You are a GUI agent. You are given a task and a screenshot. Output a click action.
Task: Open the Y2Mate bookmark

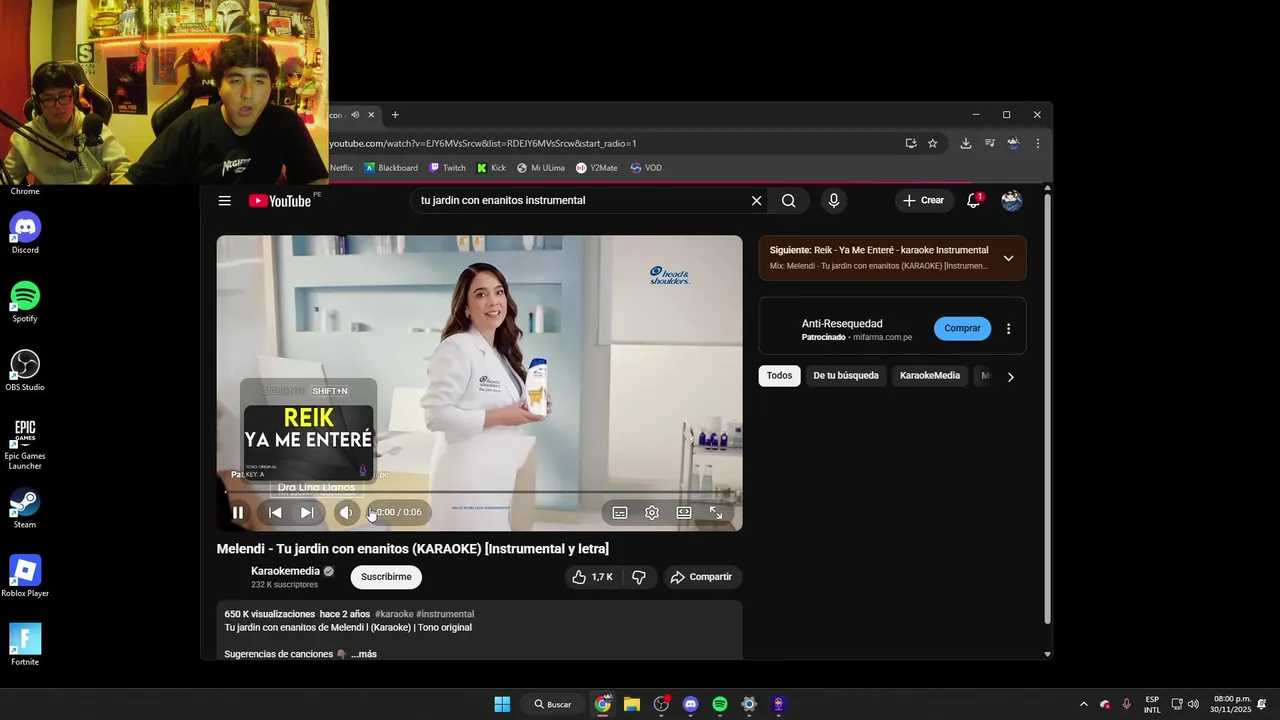(597, 168)
